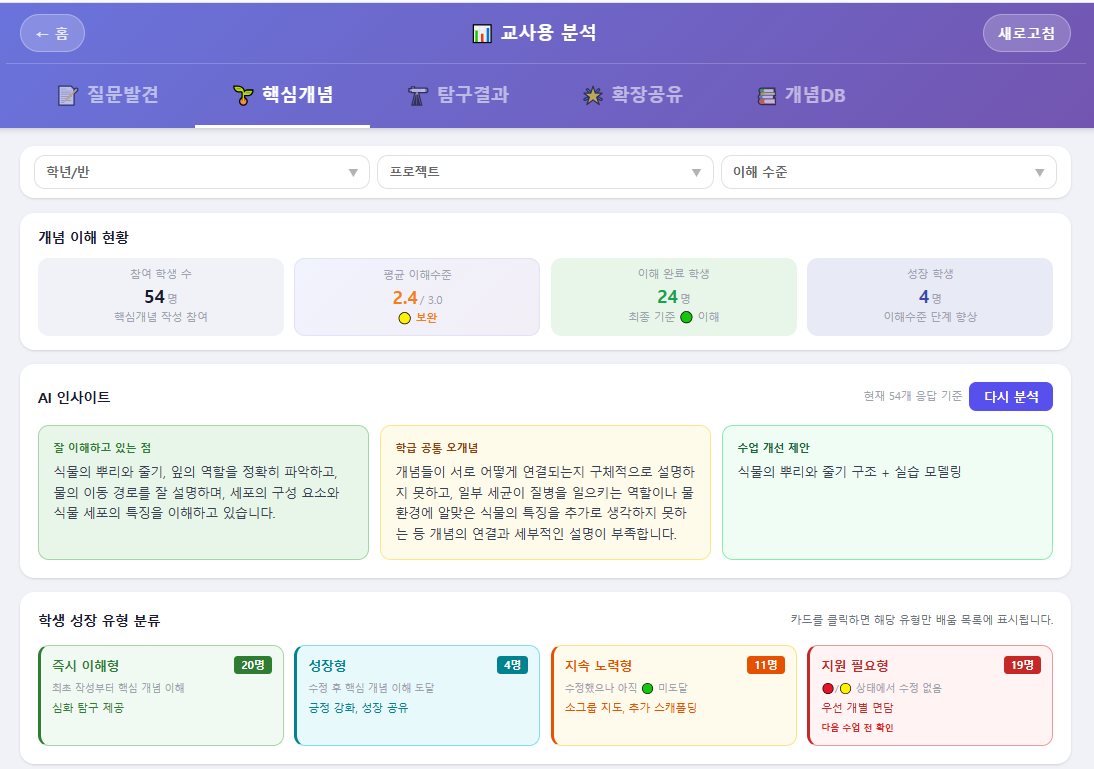Image resolution: width=1094 pixels, height=769 pixels.
Task: Click the 식물의 뿌리와 줄기 구조 + 실습 모델링 text
Action: tap(849, 472)
